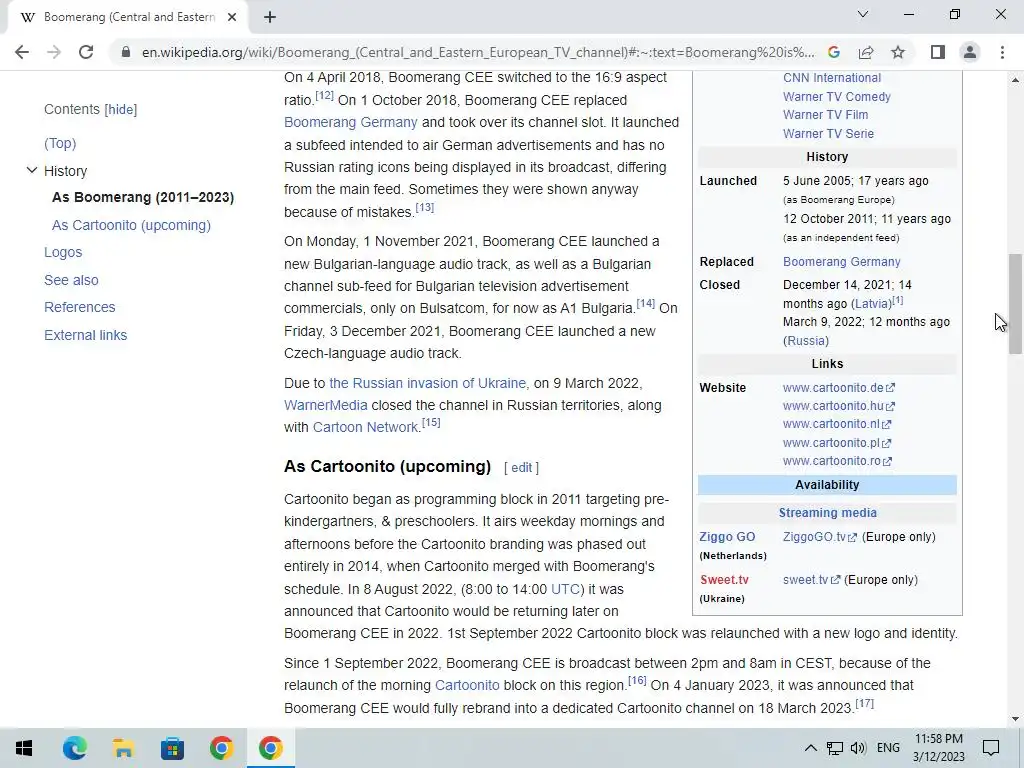Open the Streaming media link
Image resolution: width=1024 pixels, height=768 pixels.
827,513
